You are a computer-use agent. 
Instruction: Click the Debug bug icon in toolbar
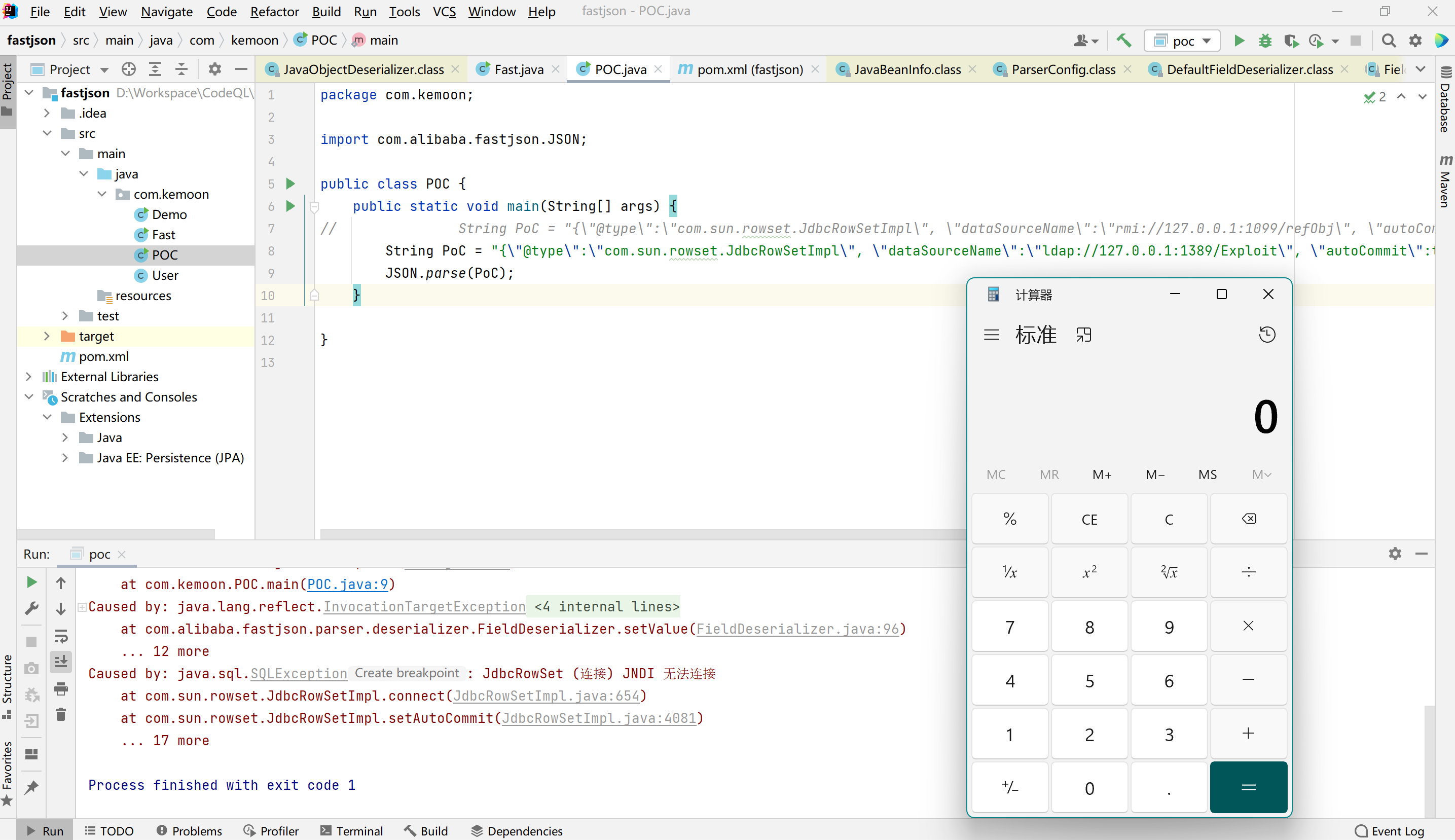coord(1264,41)
